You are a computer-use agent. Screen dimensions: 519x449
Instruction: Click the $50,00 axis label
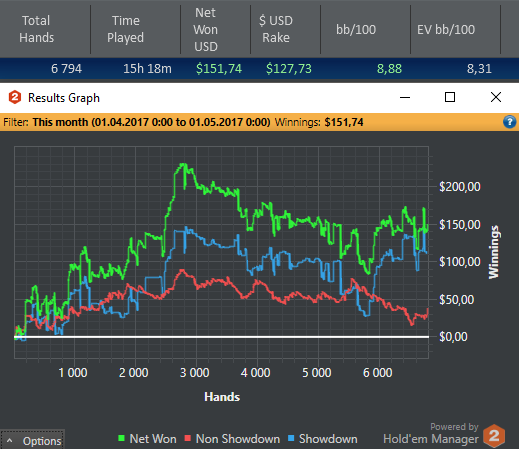(457, 300)
